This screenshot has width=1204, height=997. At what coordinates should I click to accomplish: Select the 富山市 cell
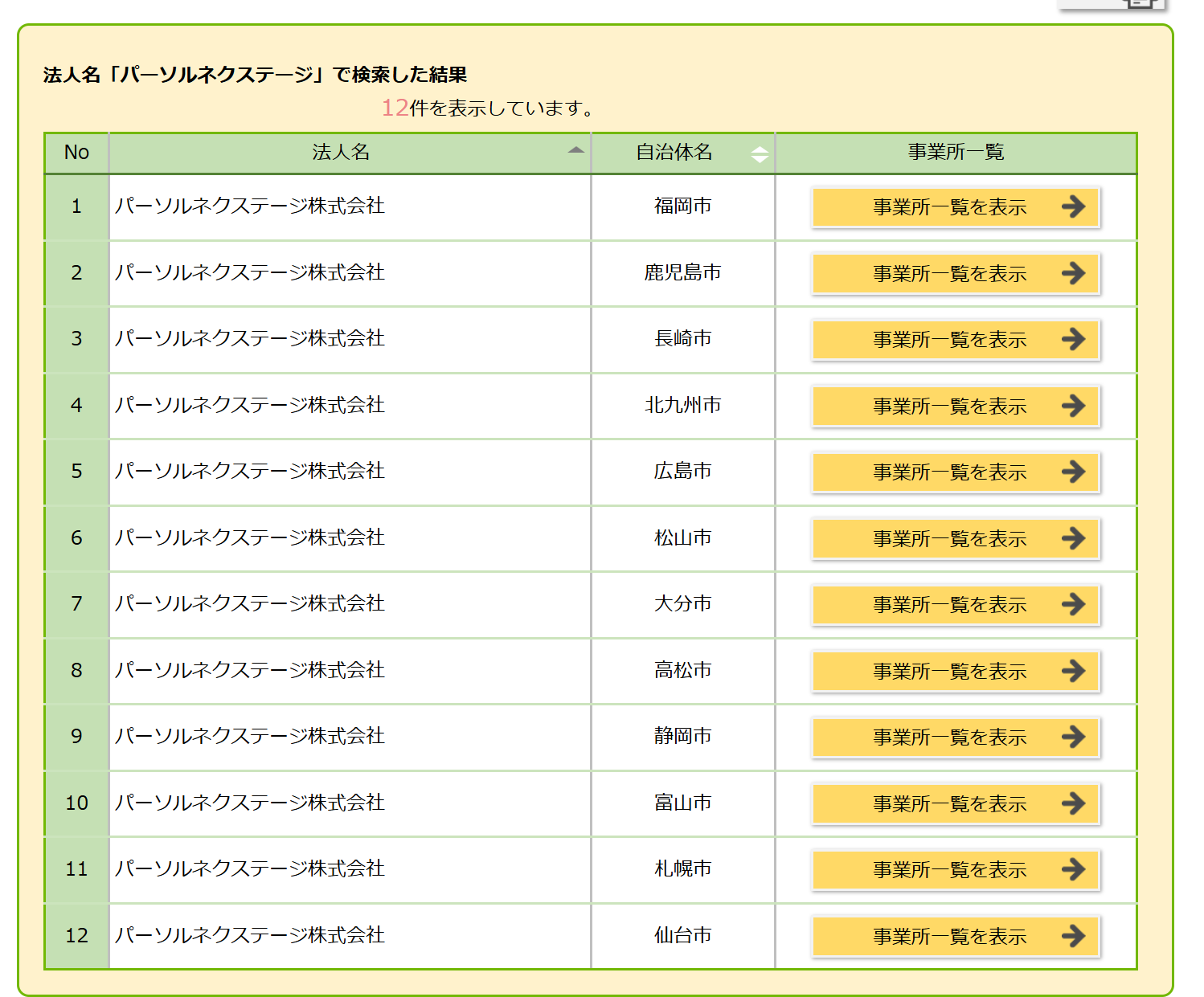point(683,803)
